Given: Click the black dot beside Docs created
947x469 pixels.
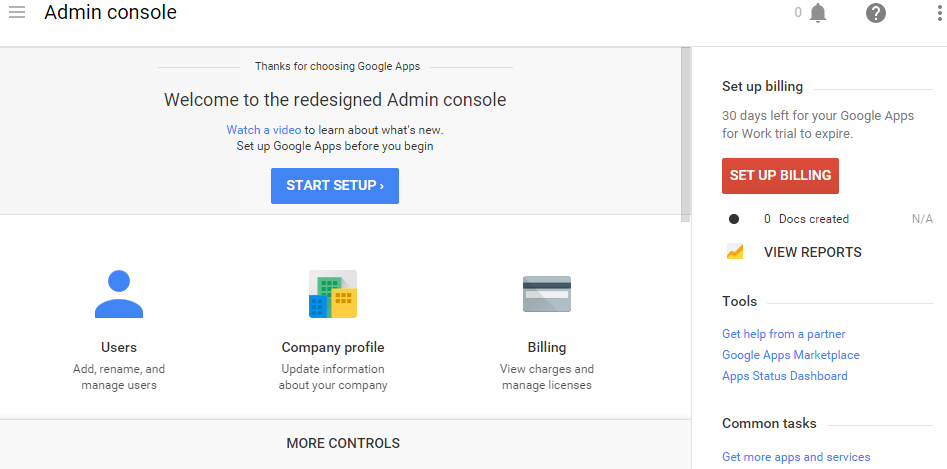Looking at the screenshot, I should 734,219.
